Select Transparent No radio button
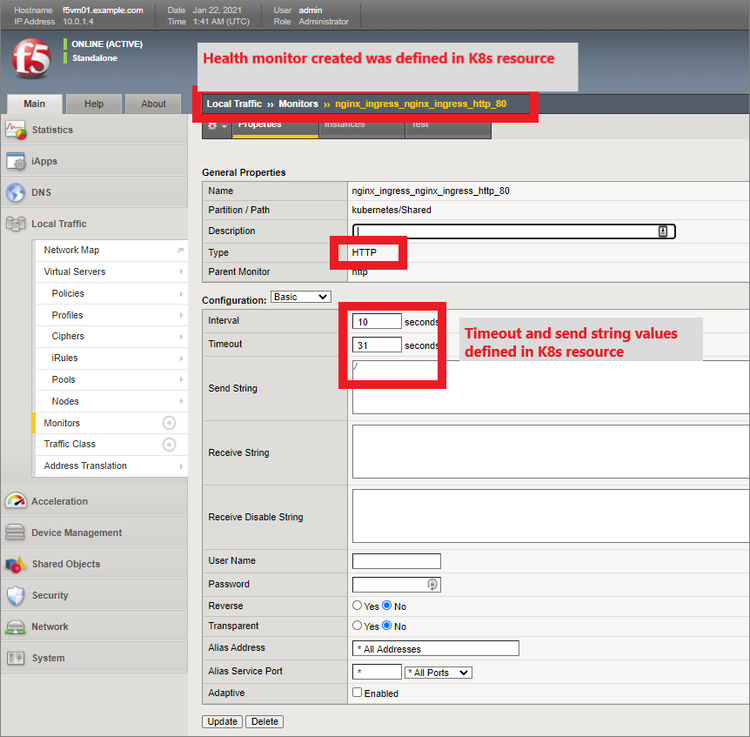 coord(387,626)
